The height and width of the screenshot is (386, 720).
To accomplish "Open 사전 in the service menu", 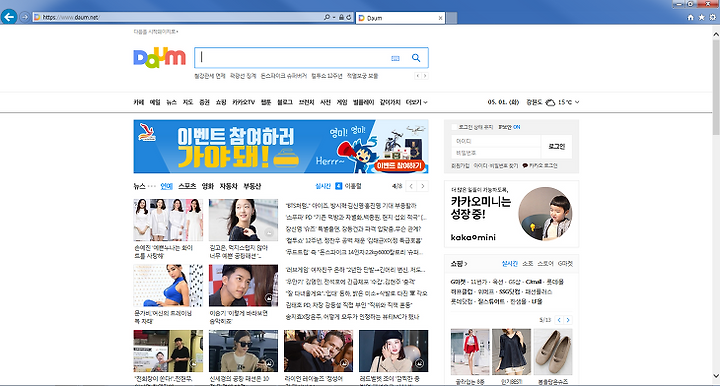I will click(325, 102).
